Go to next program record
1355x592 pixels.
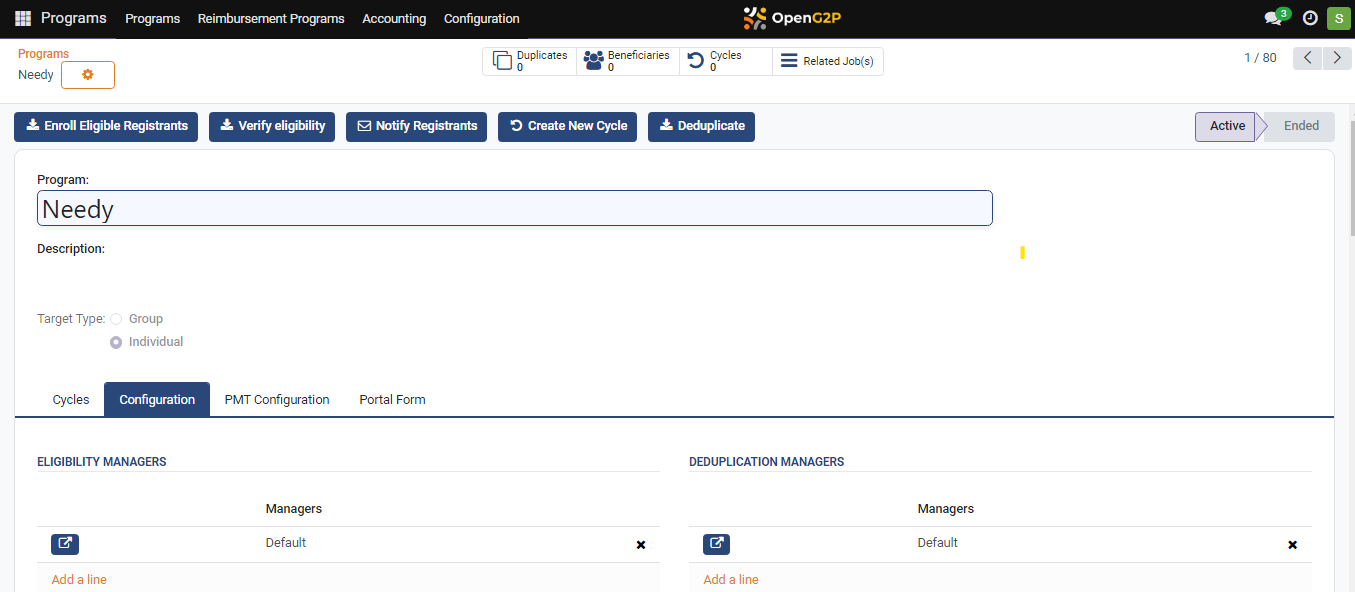(x=1337, y=58)
